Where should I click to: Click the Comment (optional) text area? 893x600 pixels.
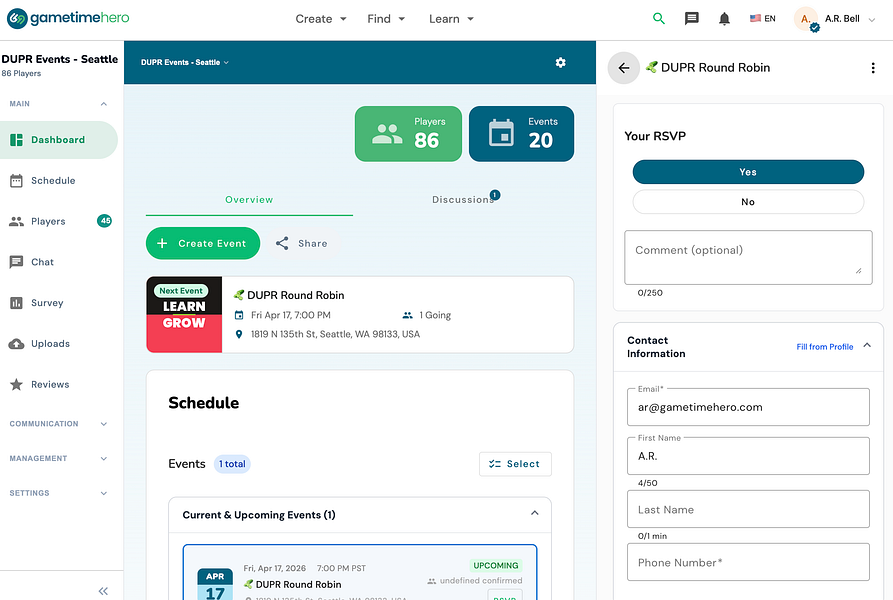748,257
